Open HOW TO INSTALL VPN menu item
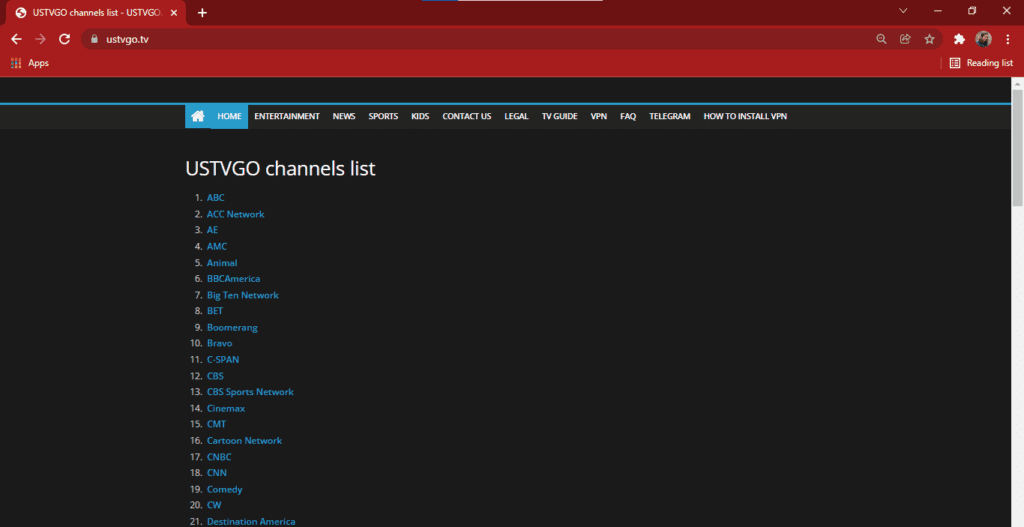The height and width of the screenshot is (527, 1024). (x=744, y=116)
